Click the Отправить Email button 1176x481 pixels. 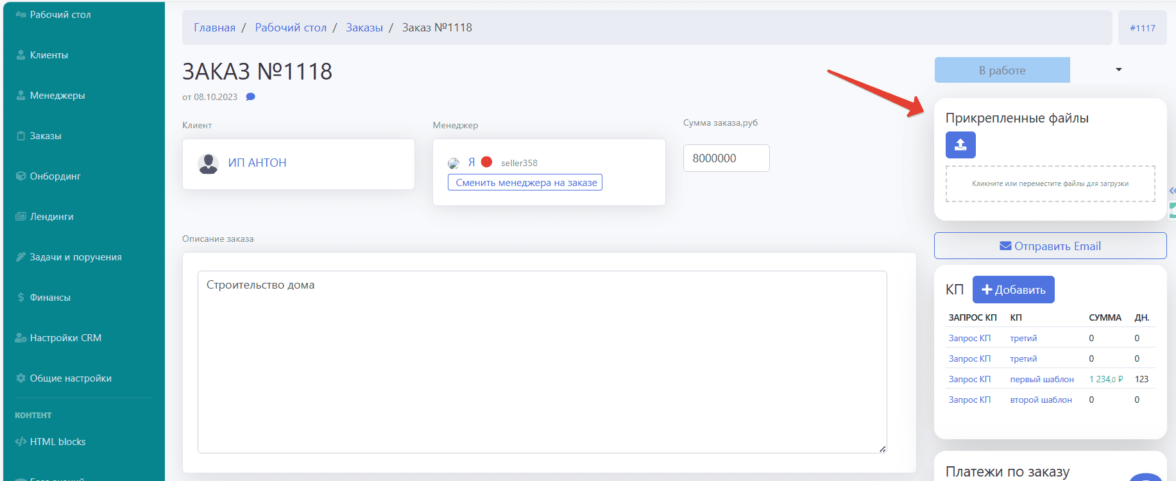(1050, 245)
